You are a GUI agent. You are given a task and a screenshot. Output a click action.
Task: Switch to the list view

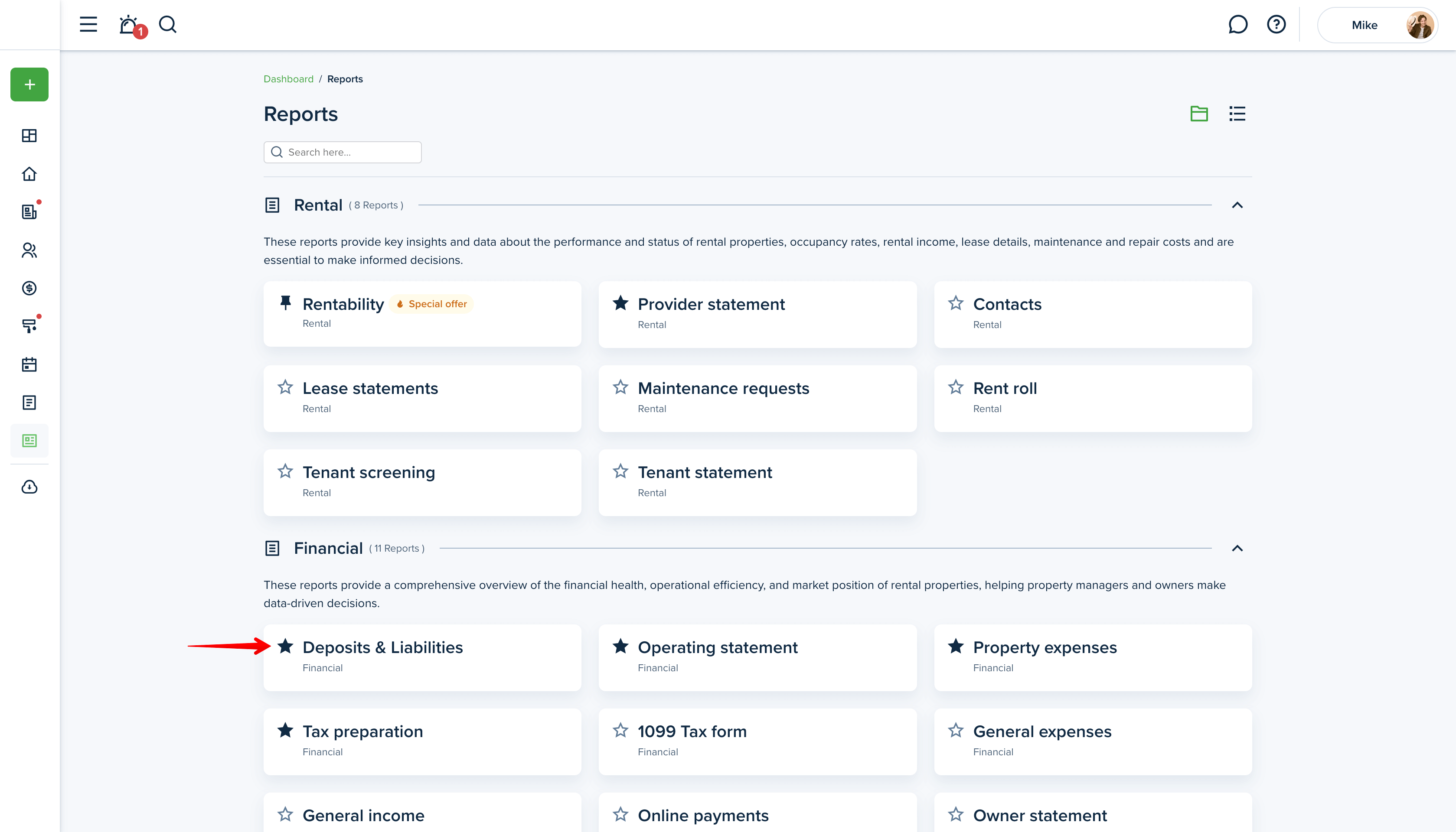coord(1237,114)
